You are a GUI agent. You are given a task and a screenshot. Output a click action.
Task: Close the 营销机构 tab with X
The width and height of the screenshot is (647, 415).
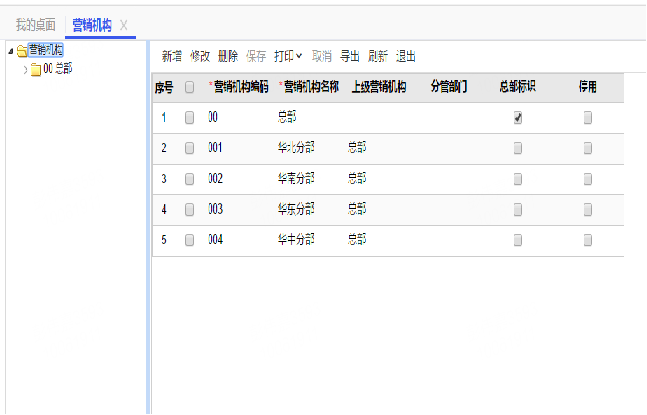tap(123, 24)
